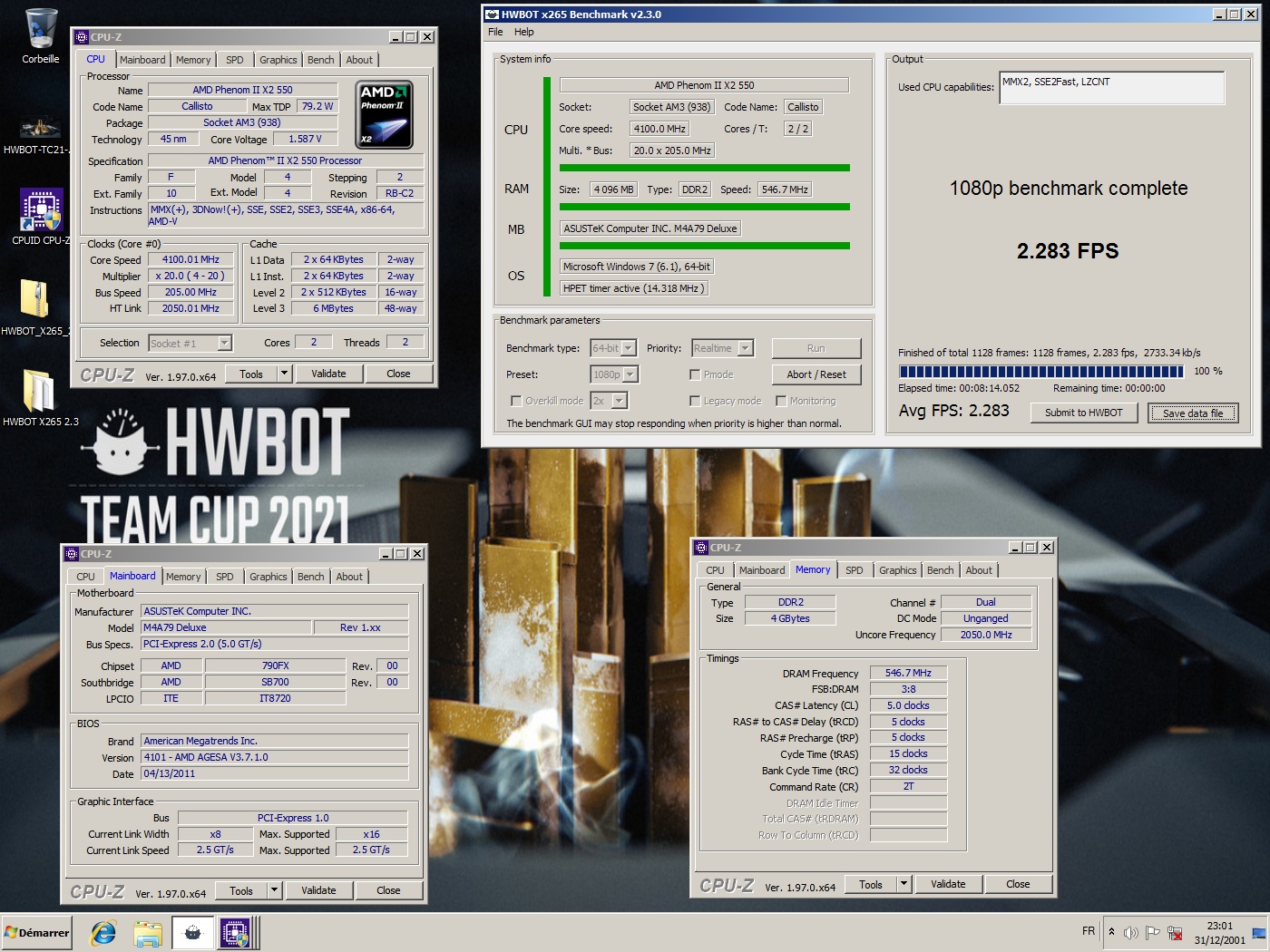1270x952 pixels.
Task: Click the HWBOT x265 window title icon
Action: click(x=492, y=14)
